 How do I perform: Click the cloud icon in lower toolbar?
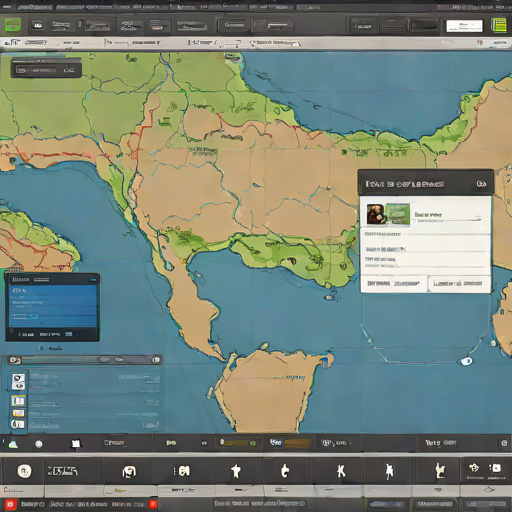pos(13,444)
